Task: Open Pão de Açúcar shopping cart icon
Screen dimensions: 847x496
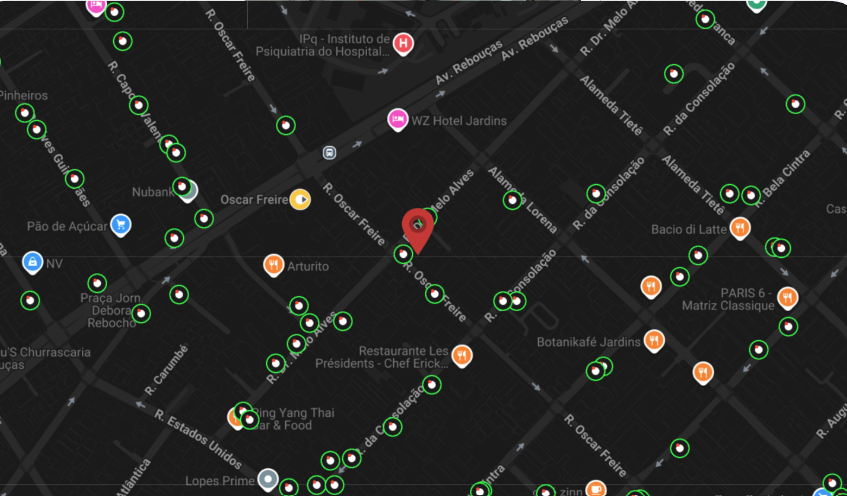Action: coord(121,225)
